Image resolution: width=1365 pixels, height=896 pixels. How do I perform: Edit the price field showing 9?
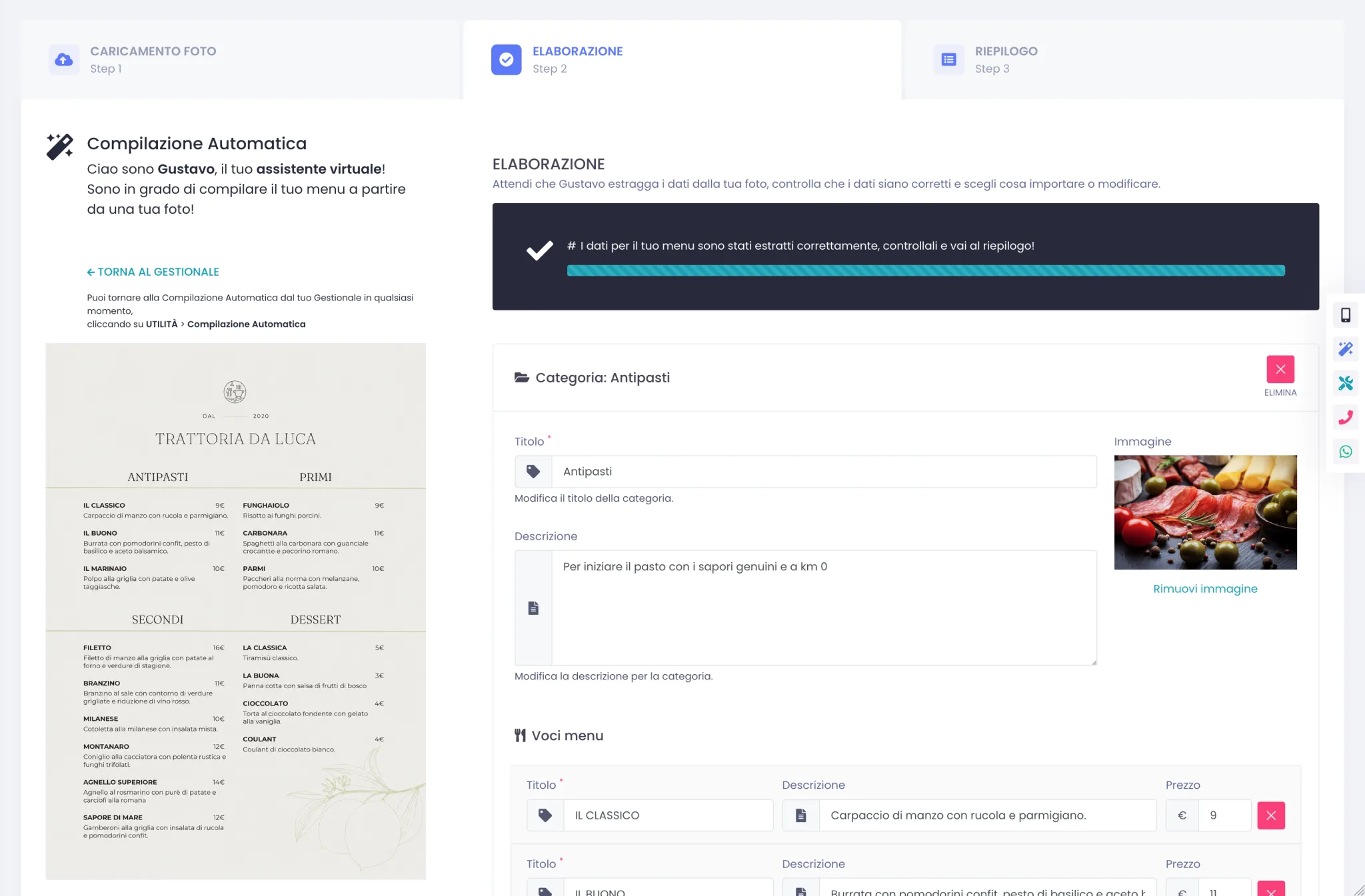point(1225,815)
